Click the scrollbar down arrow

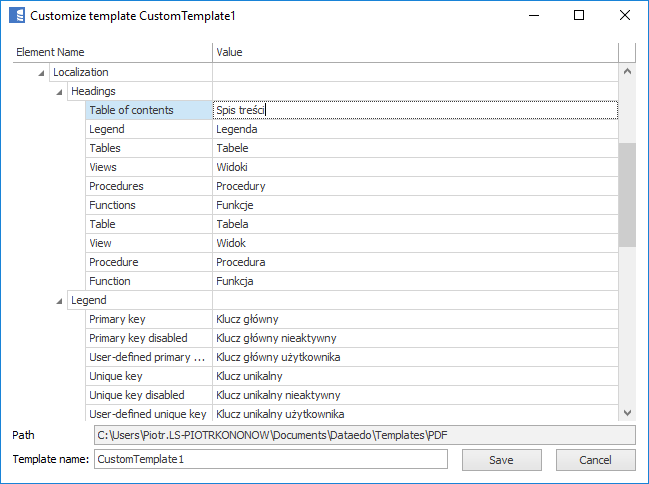627,412
